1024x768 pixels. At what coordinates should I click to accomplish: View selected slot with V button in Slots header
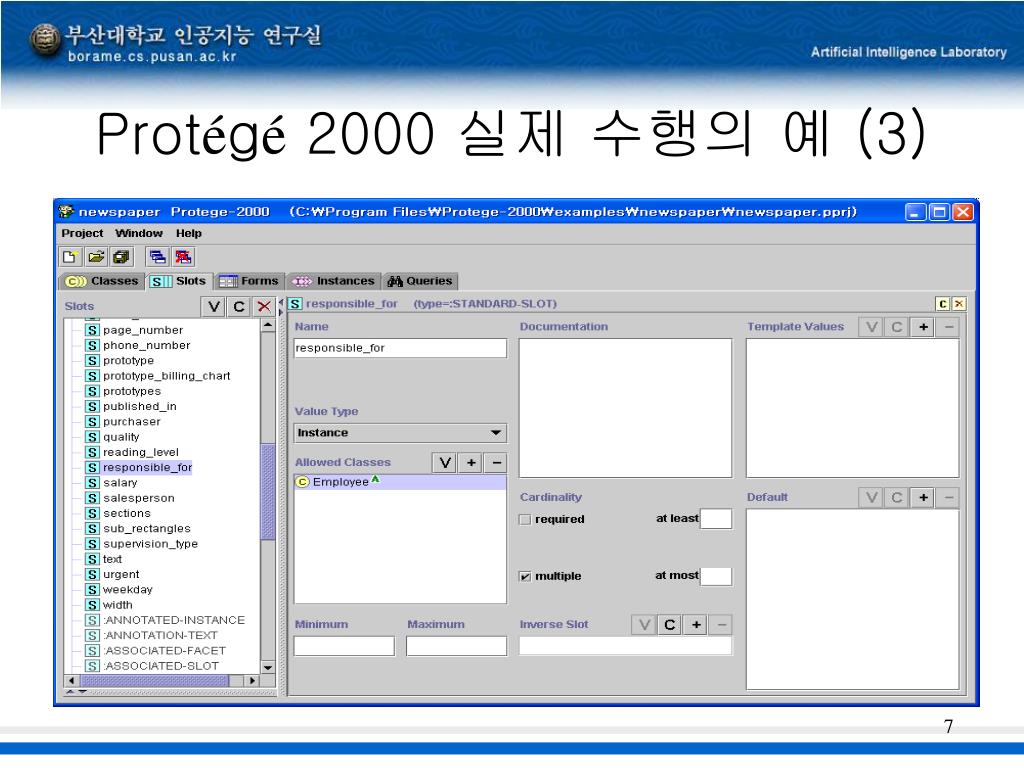(x=214, y=306)
